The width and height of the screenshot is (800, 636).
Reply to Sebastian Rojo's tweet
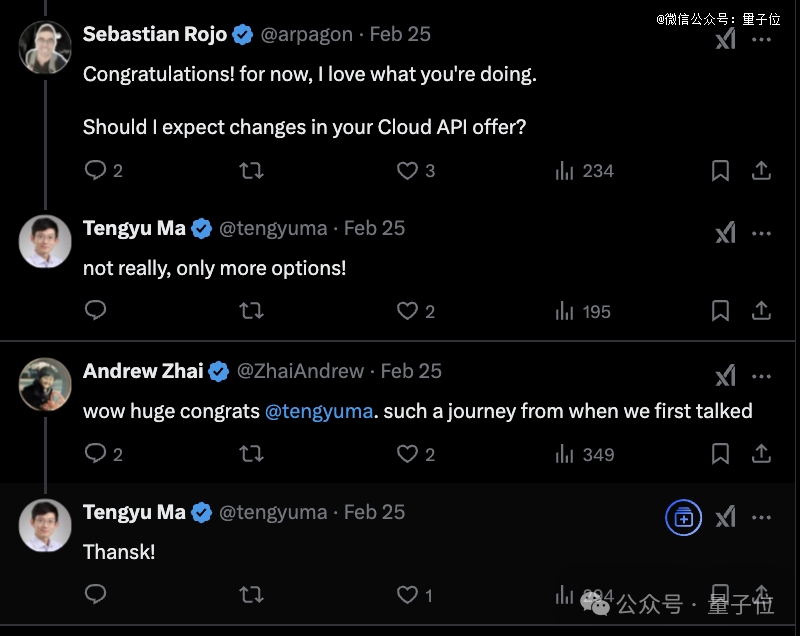(96, 170)
